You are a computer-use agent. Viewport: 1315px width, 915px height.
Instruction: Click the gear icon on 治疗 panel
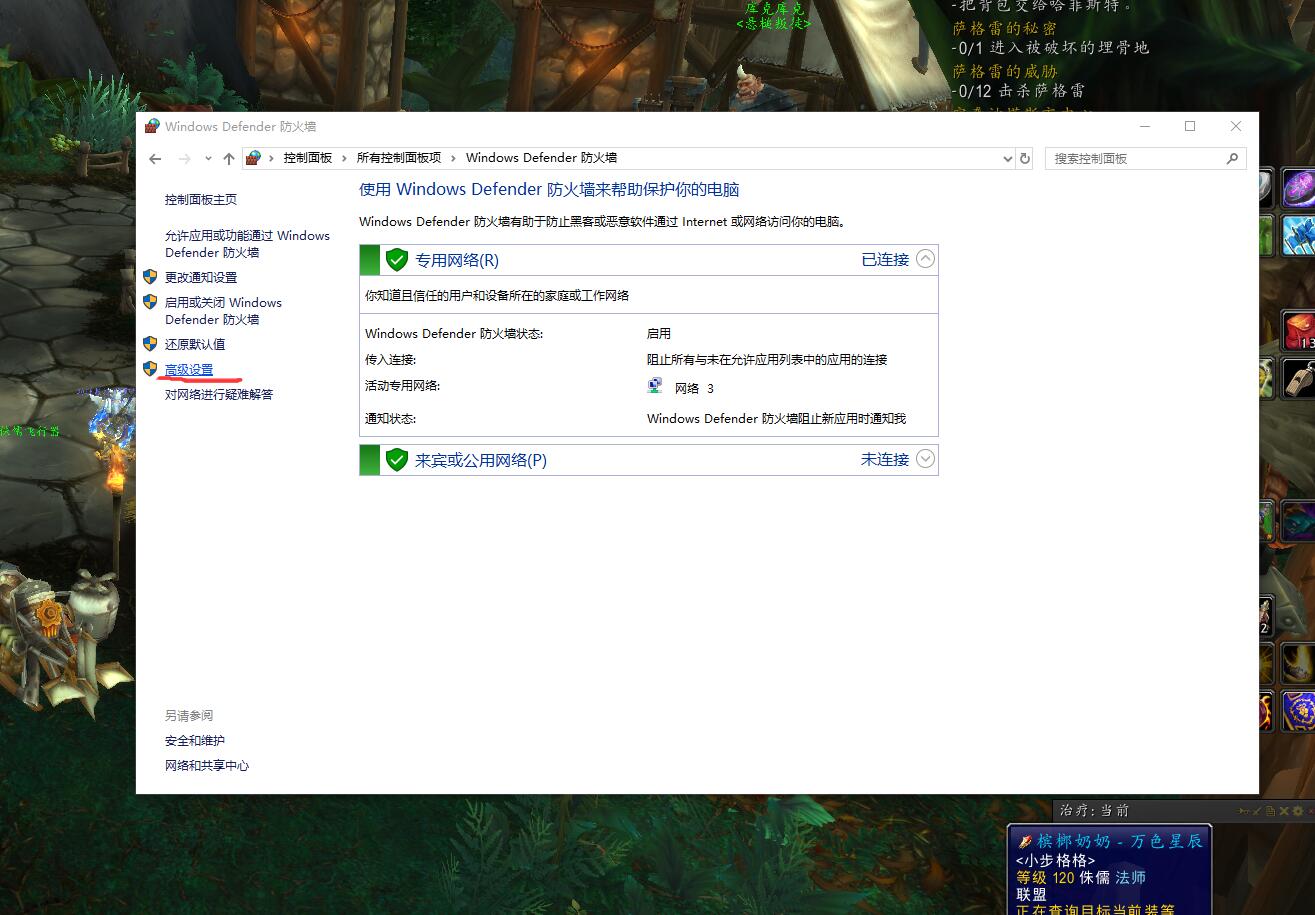pyautogui.click(x=1298, y=811)
